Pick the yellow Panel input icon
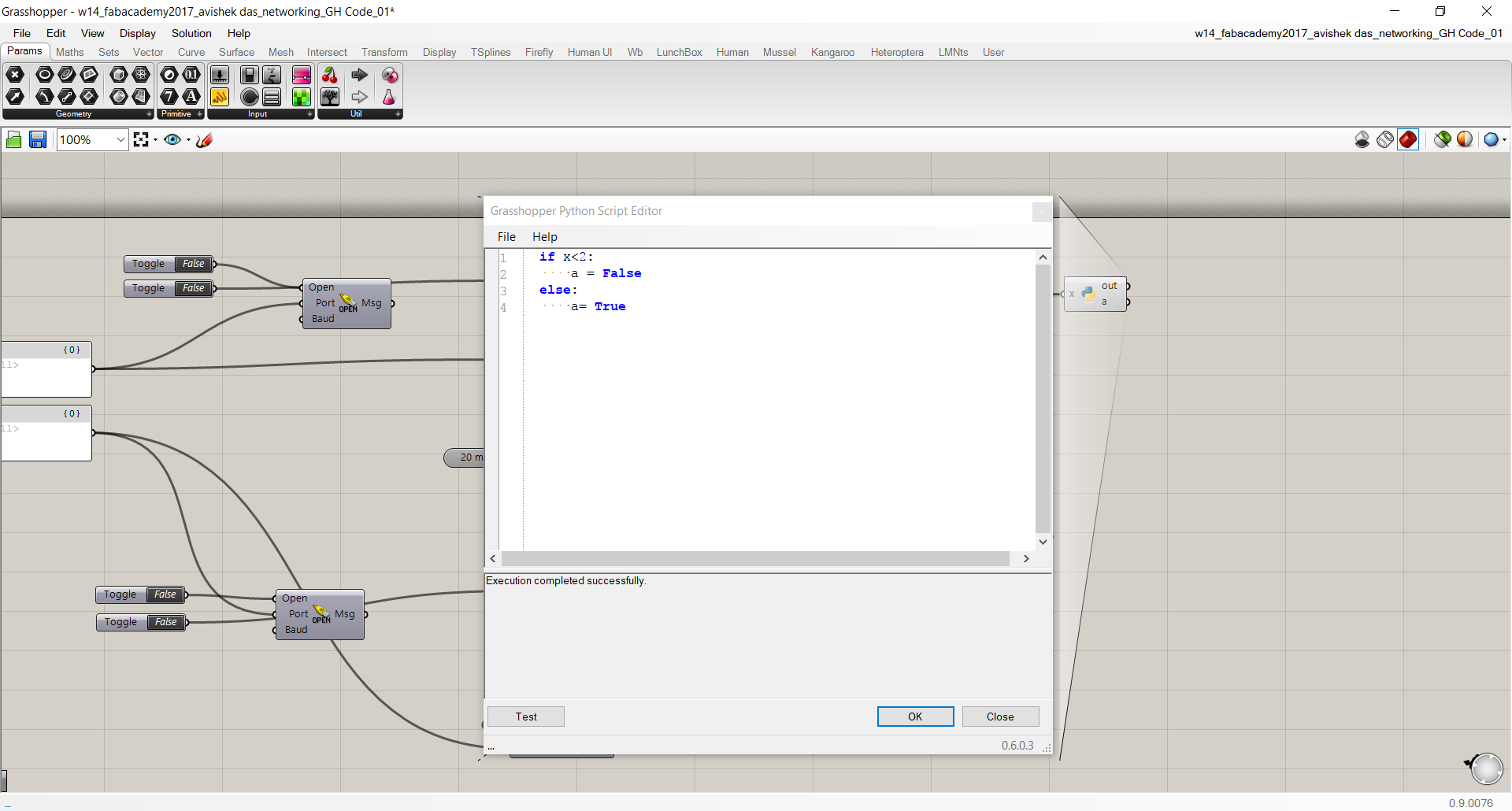1512x811 pixels. (220, 97)
